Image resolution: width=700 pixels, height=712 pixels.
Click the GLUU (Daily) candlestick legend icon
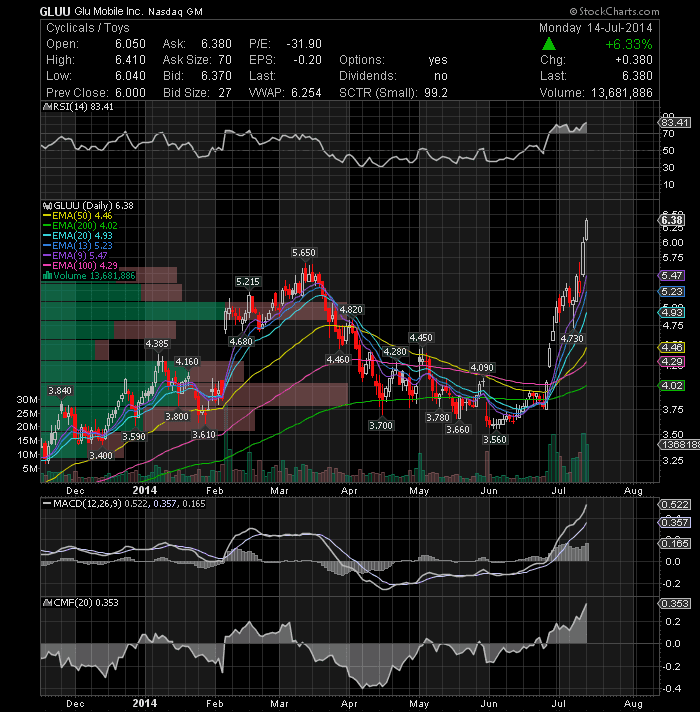coord(47,206)
